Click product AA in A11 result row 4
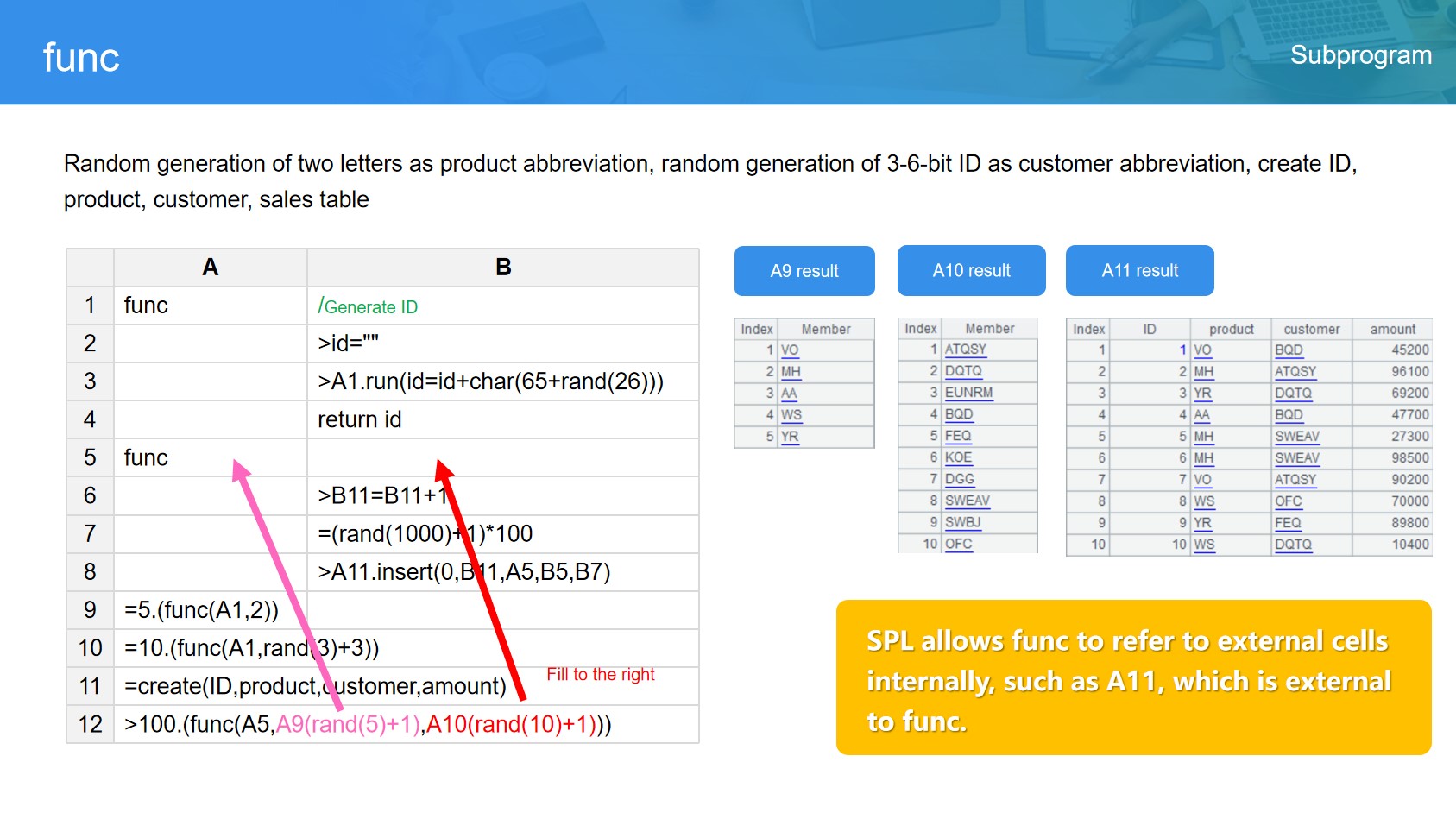1456x819 pixels. pos(1201,415)
